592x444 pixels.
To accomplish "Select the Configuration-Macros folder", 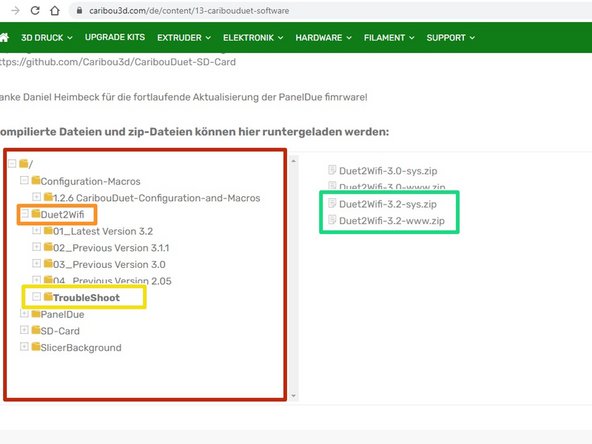I will click(x=90, y=181).
